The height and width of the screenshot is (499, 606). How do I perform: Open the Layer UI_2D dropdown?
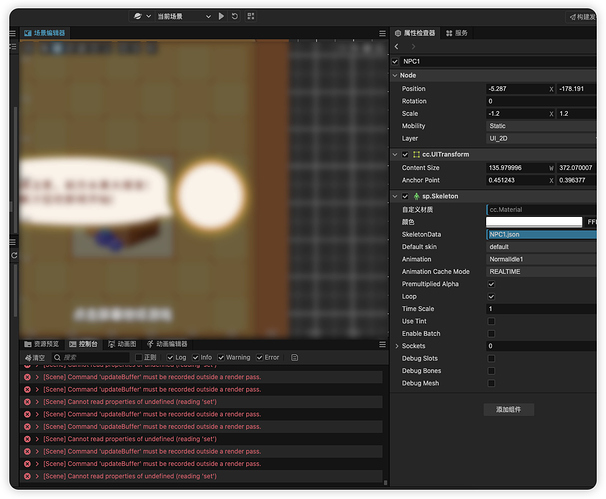click(541, 138)
